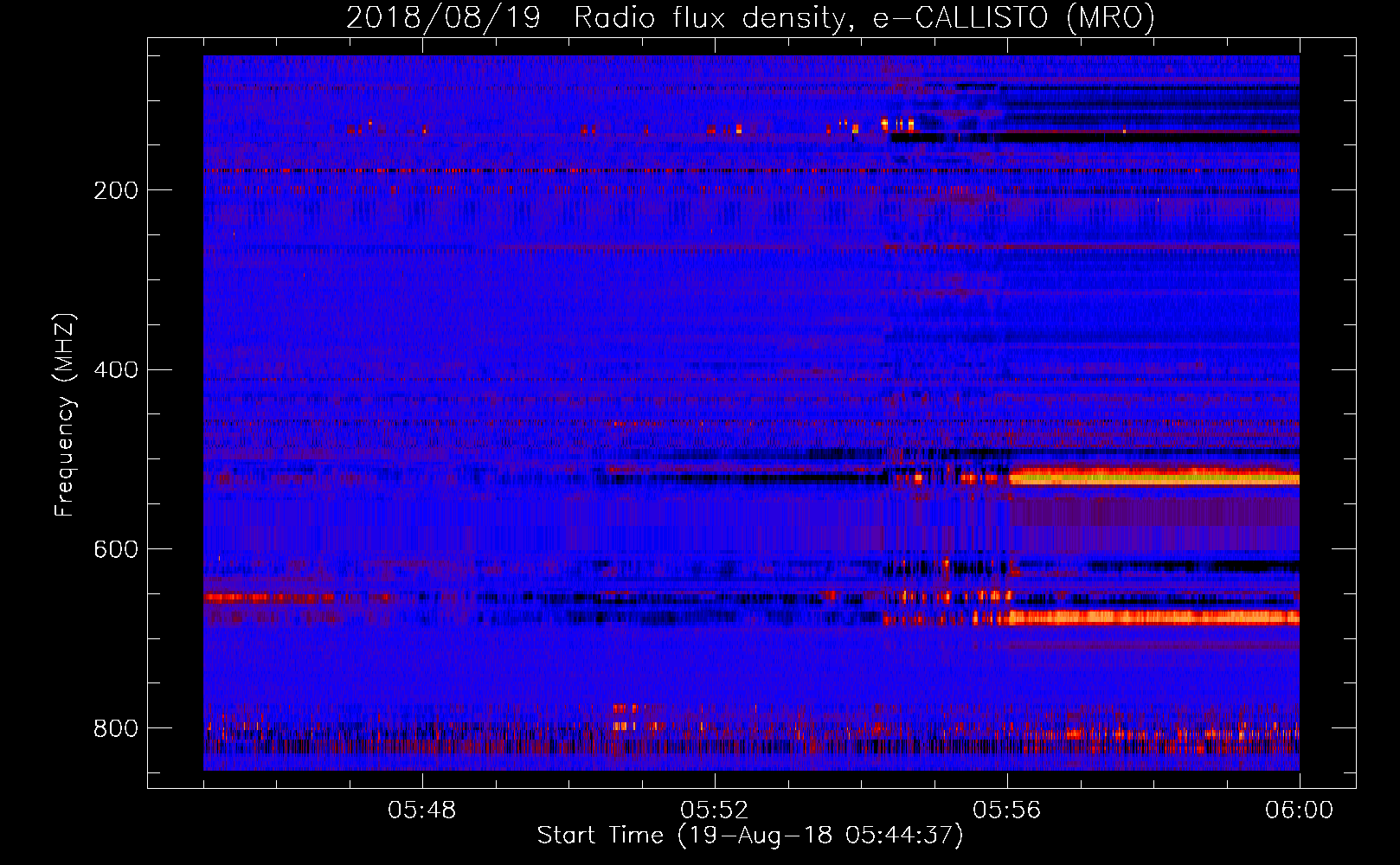Click the 05:52 time tick label
The width and height of the screenshot is (1400, 865).
pyautogui.click(x=715, y=811)
